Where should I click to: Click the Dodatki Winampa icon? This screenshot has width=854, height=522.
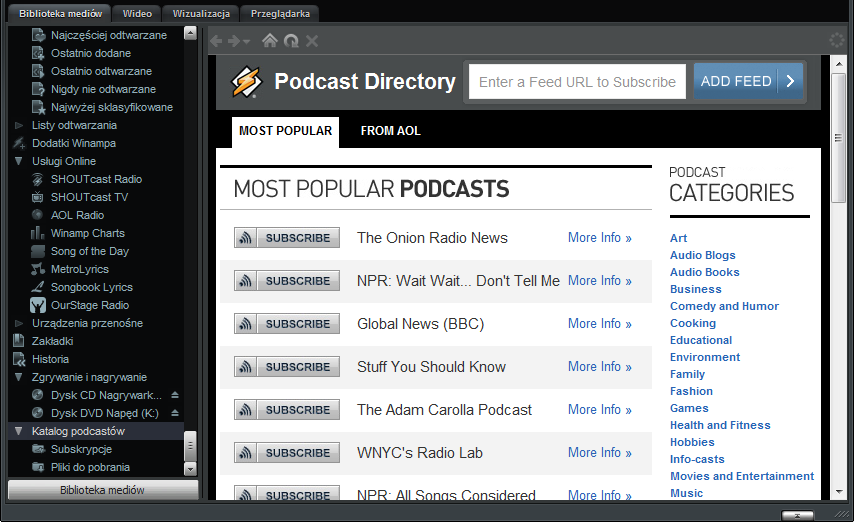click(19, 143)
